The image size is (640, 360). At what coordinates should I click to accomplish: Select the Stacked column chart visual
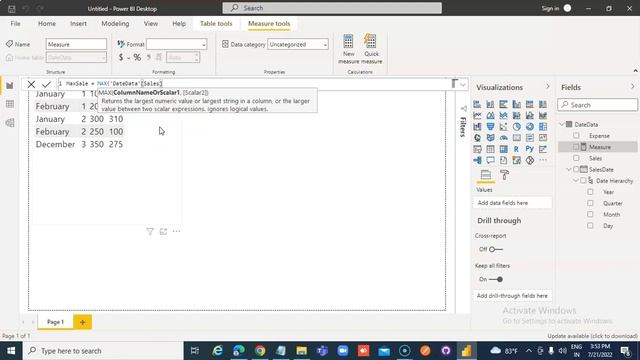(490, 104)
